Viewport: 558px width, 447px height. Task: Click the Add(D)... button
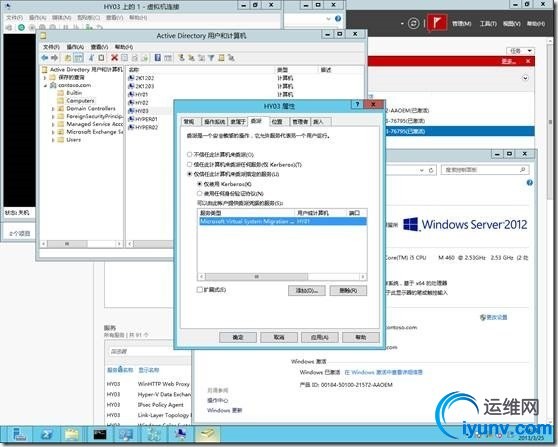click(x=307, y=290)
